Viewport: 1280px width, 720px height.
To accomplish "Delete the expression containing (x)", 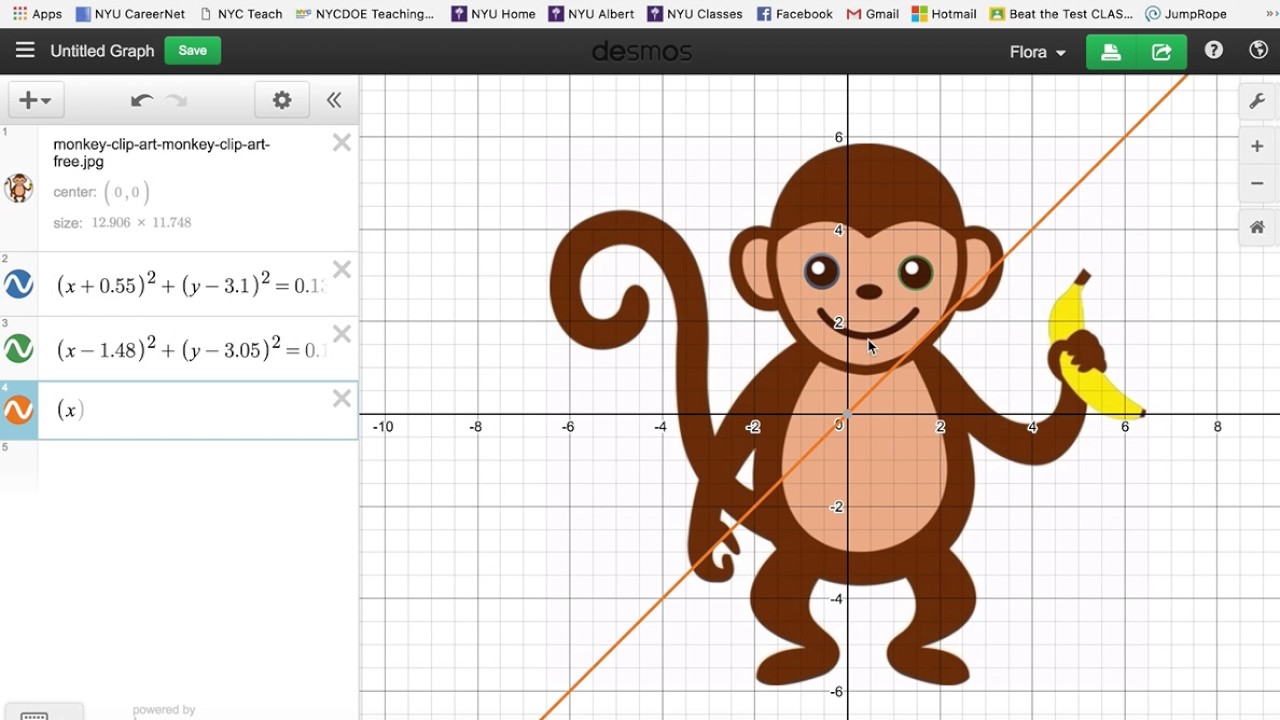I will tap(342, 399).
